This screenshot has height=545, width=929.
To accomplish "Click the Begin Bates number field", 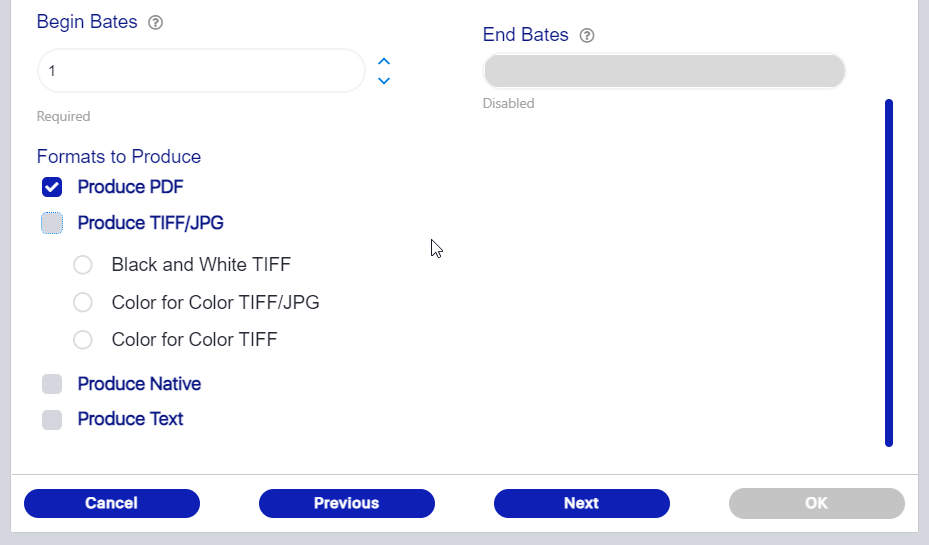I will click(201, 71).
